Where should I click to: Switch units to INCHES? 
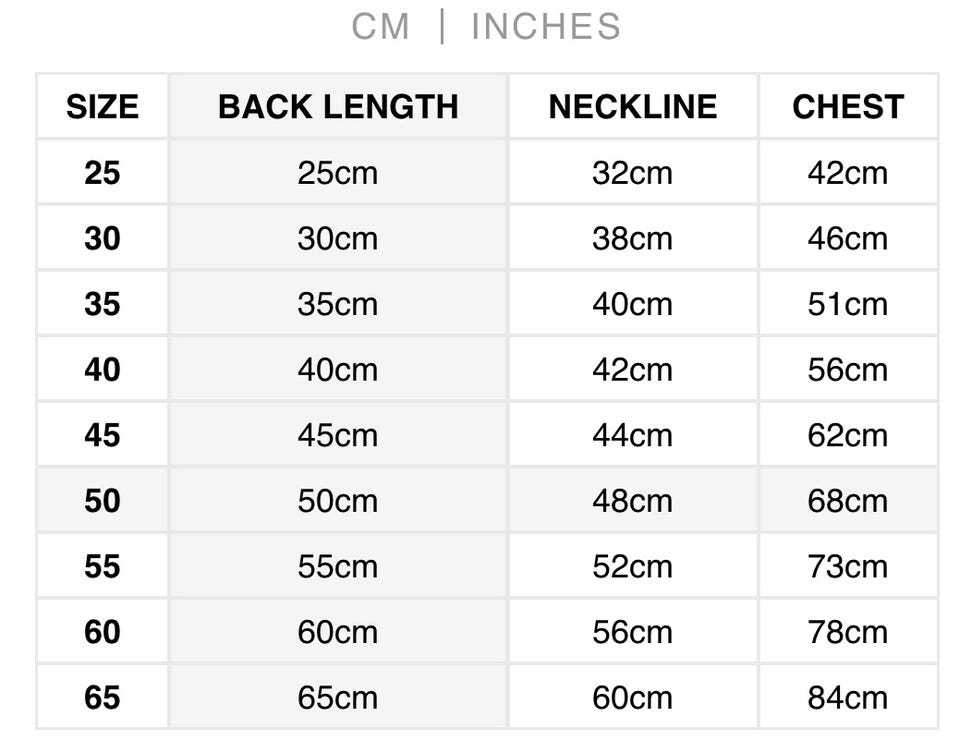(x=546, y=27)
